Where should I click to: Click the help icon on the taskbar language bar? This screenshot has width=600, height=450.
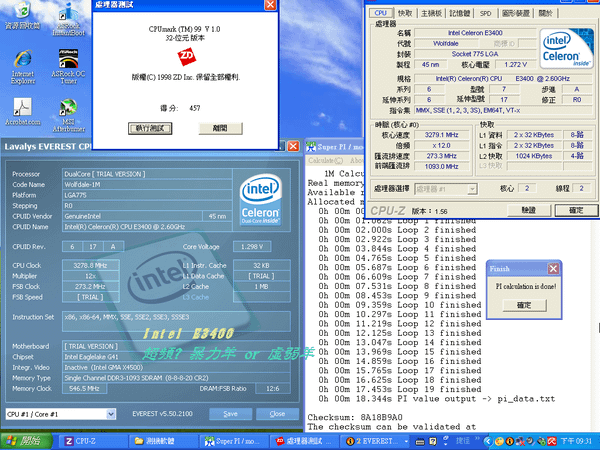coord(432,442)
